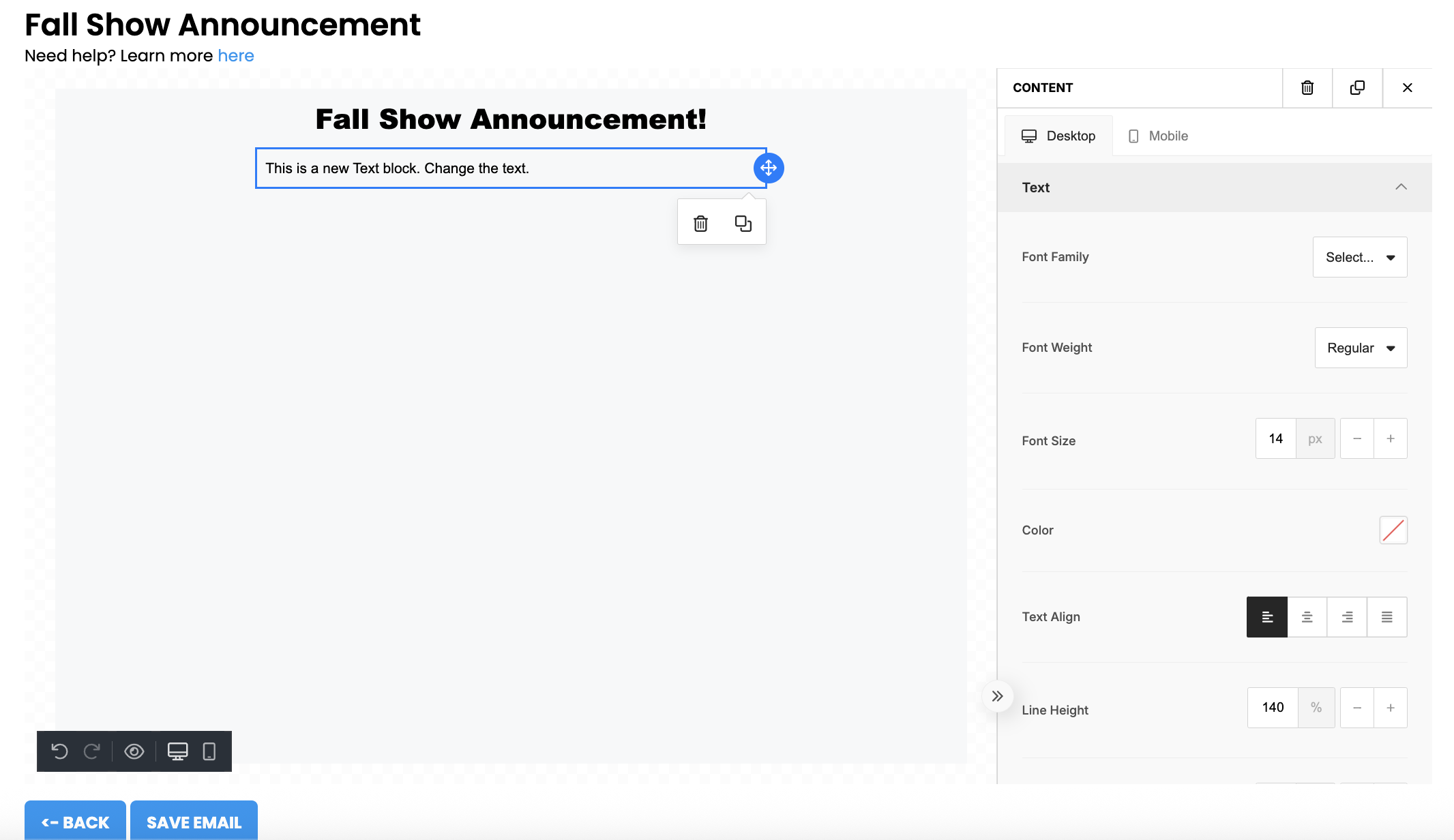This screenshot has height=840, width=1454.
Task: Open the Font Weight Regular dropdown
Action: 1361,348
